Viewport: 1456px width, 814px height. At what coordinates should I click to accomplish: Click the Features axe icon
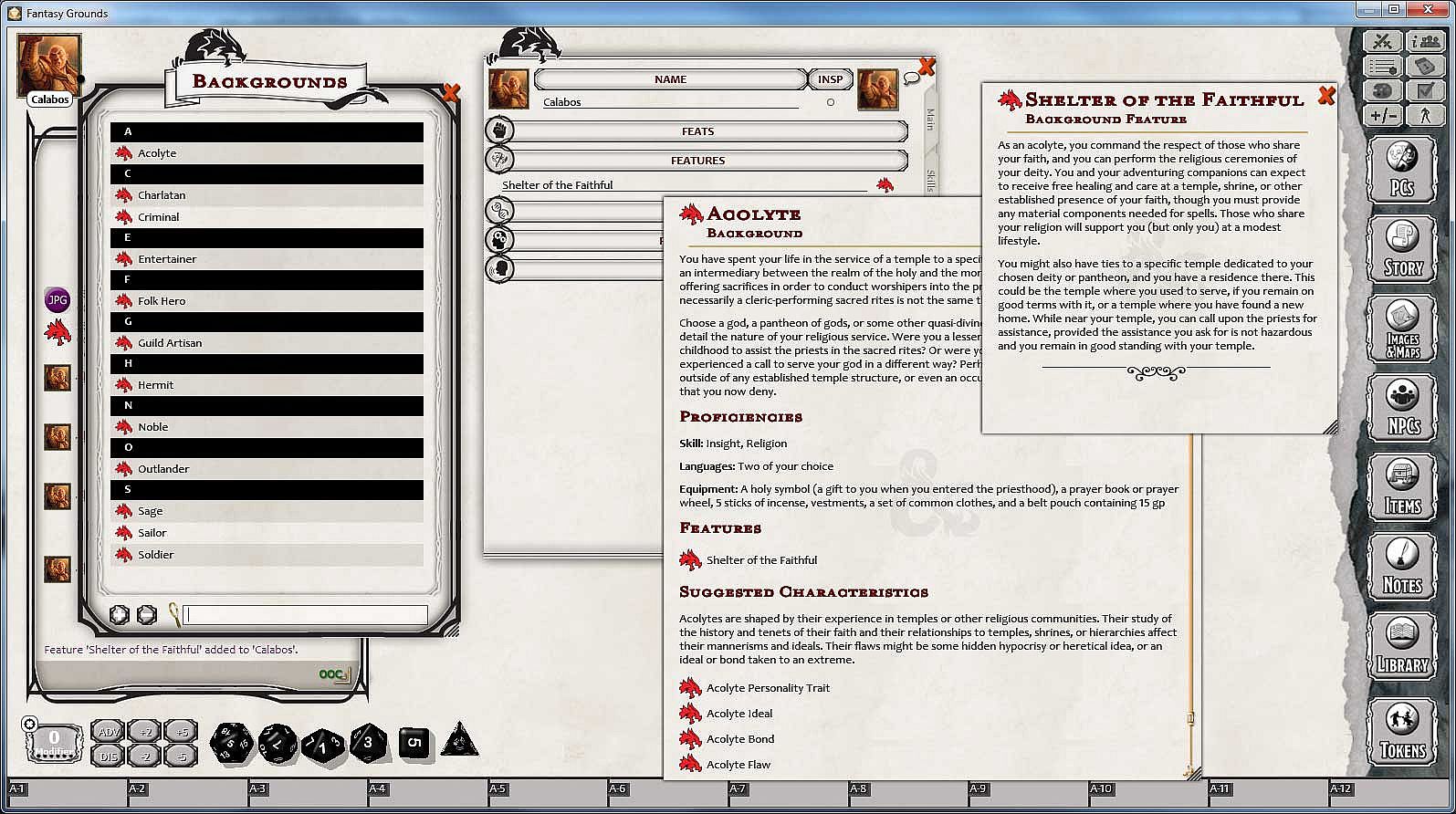(x=499, y=160)
